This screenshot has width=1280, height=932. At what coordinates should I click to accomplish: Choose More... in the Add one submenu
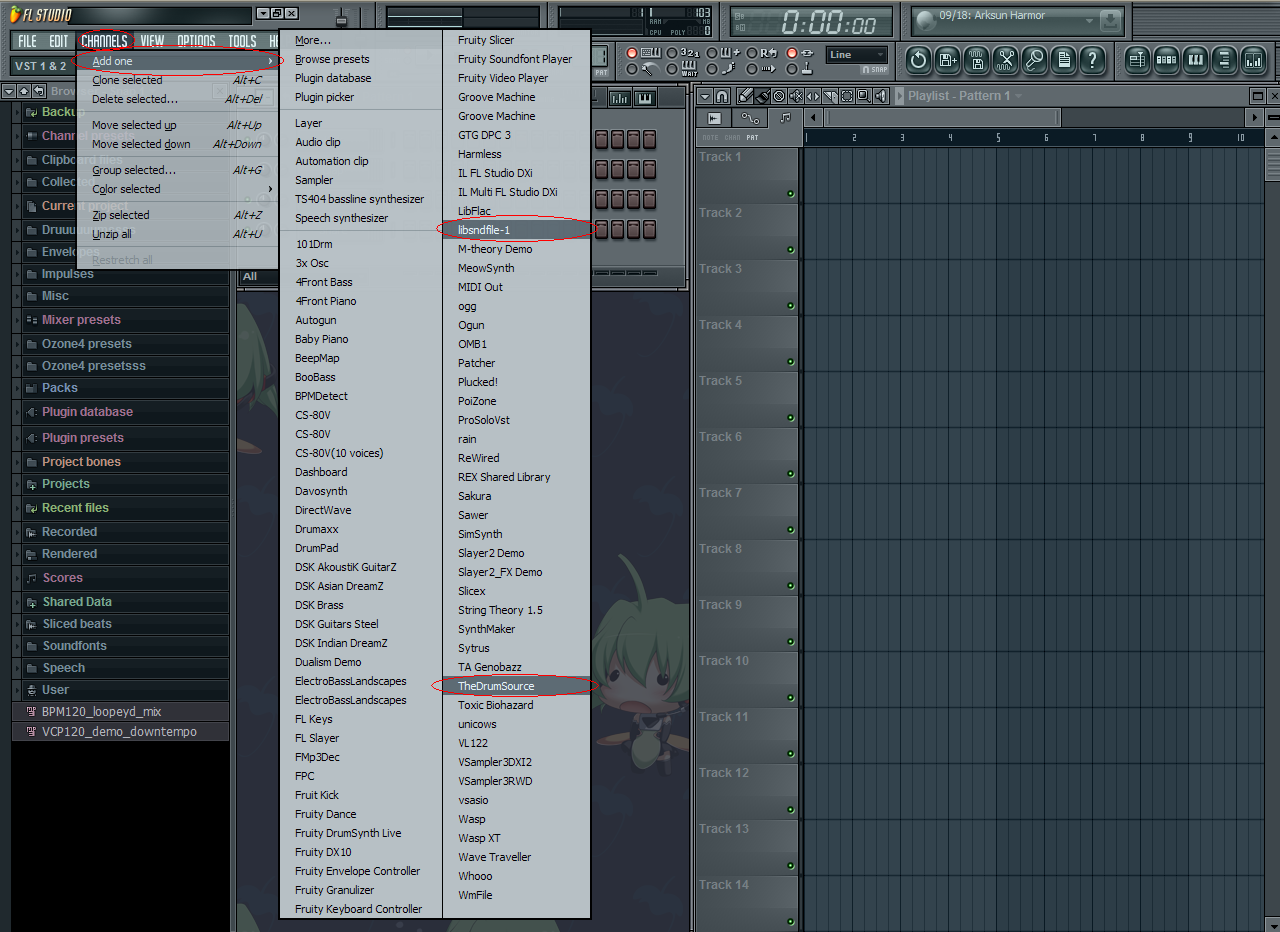[x=313, y=40]
